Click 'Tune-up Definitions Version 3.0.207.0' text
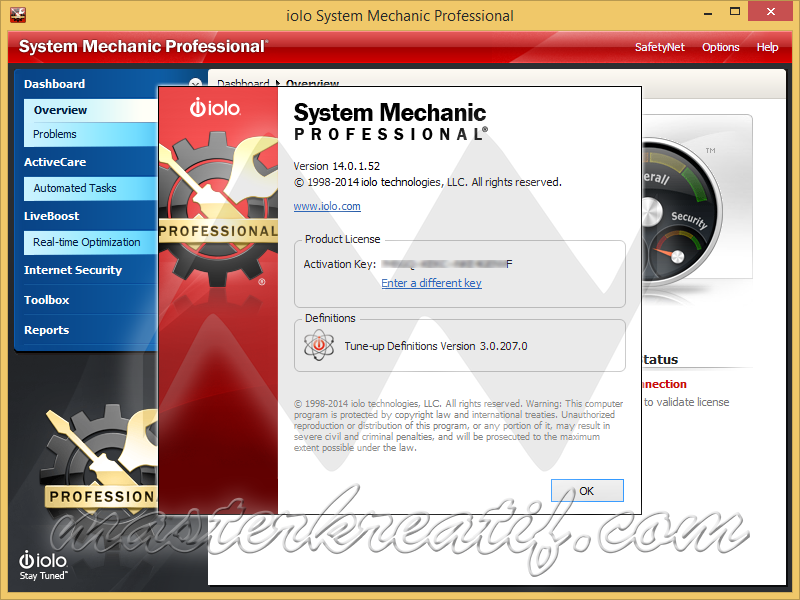 (x=436, y=346)
